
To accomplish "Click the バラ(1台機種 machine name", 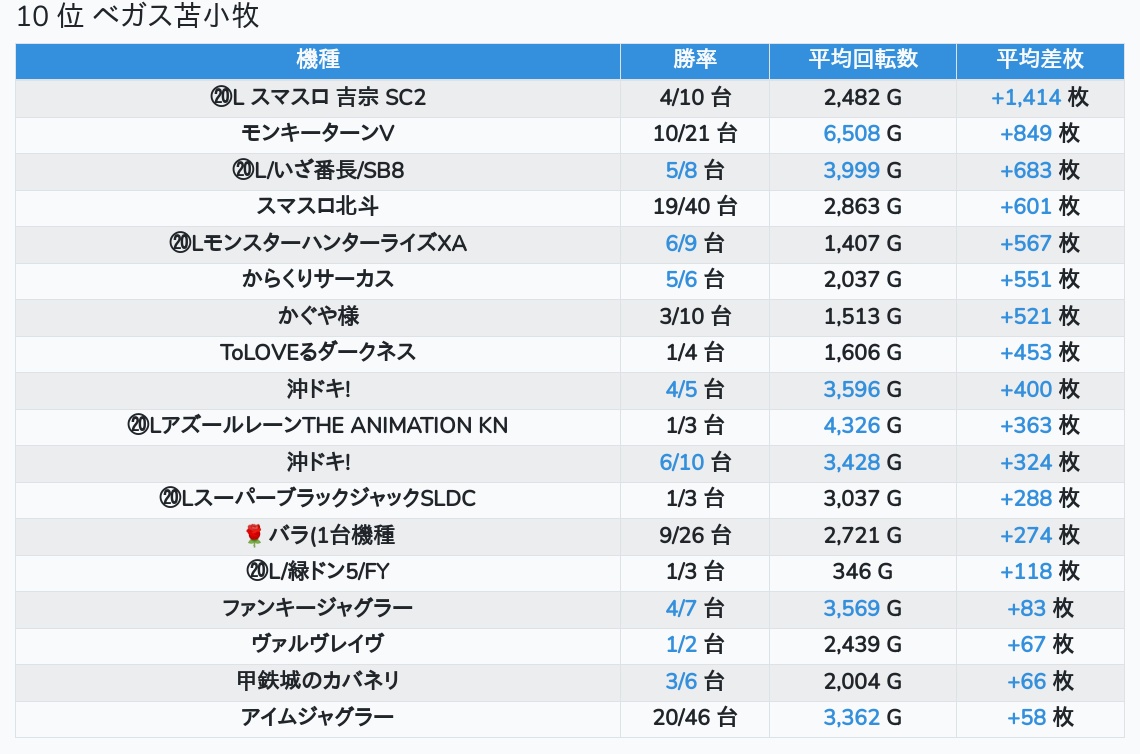I will [332, 535].
